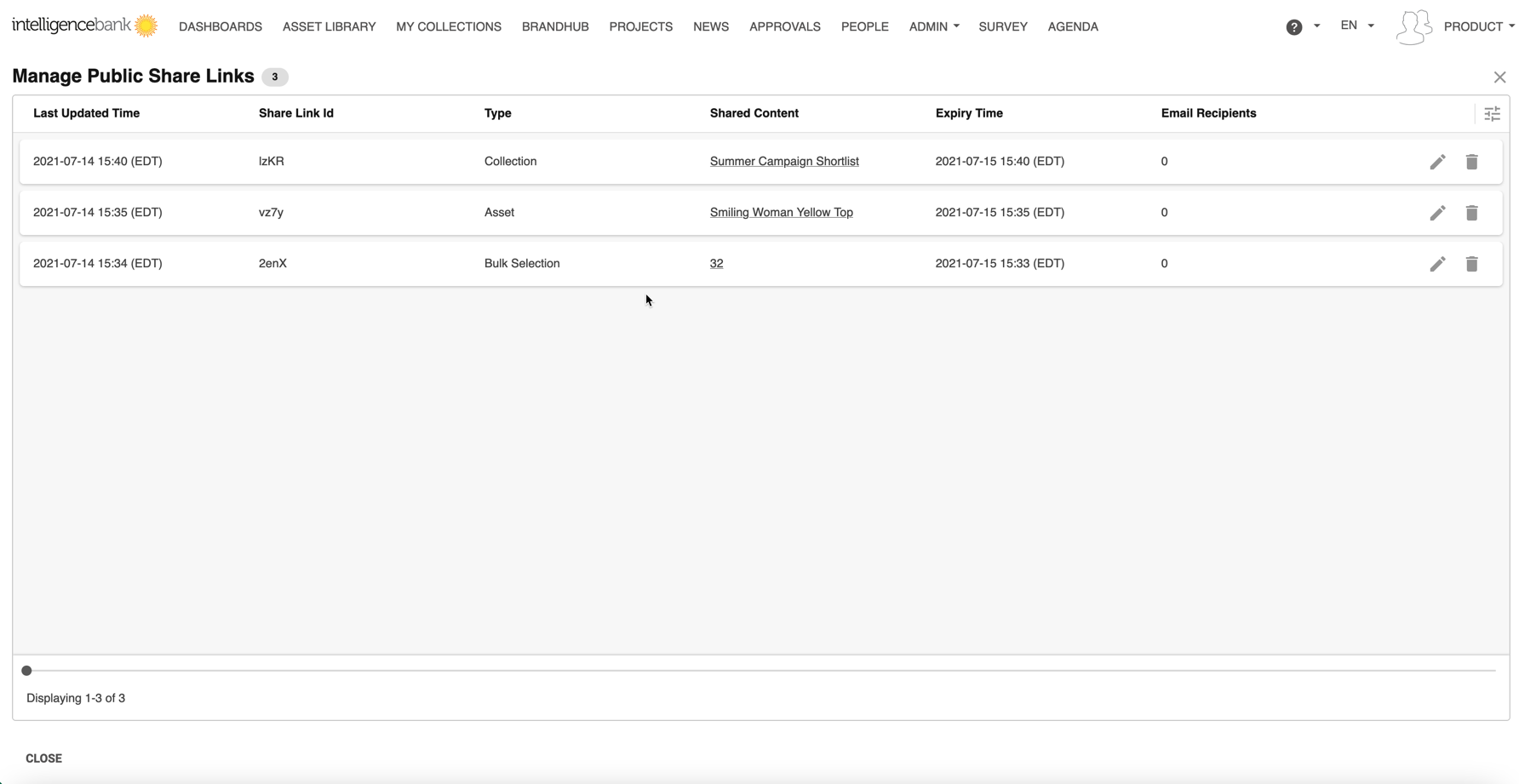Click the link count badge showing 3
Viewport: 1519px width, 784px height.
click(274, 77)
